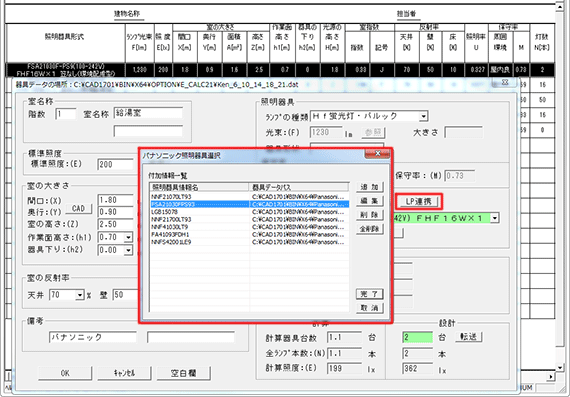This screenshot has height=397, width=570.
Task: Click the 壁 reflectance field showing 50
Action: pos(126,295)
